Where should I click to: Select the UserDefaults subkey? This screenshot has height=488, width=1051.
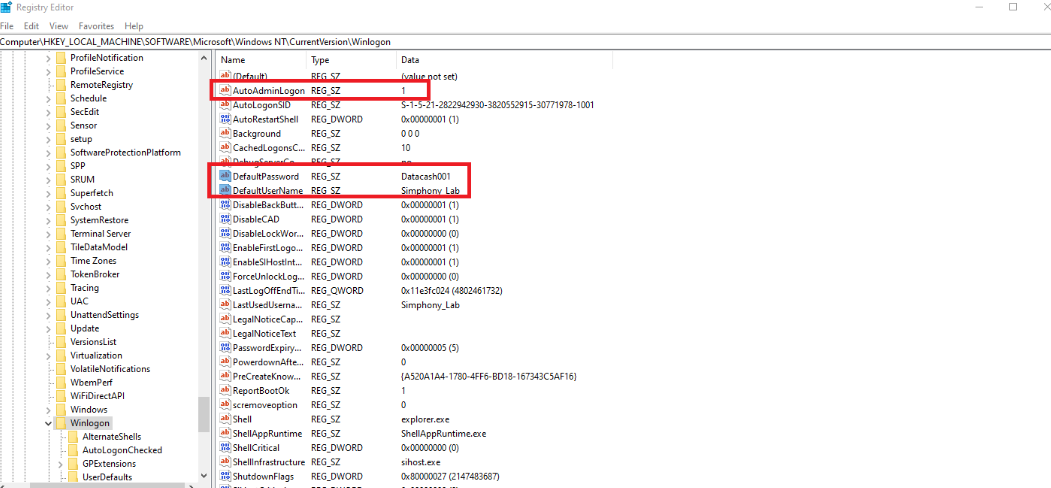coord(107,477)
